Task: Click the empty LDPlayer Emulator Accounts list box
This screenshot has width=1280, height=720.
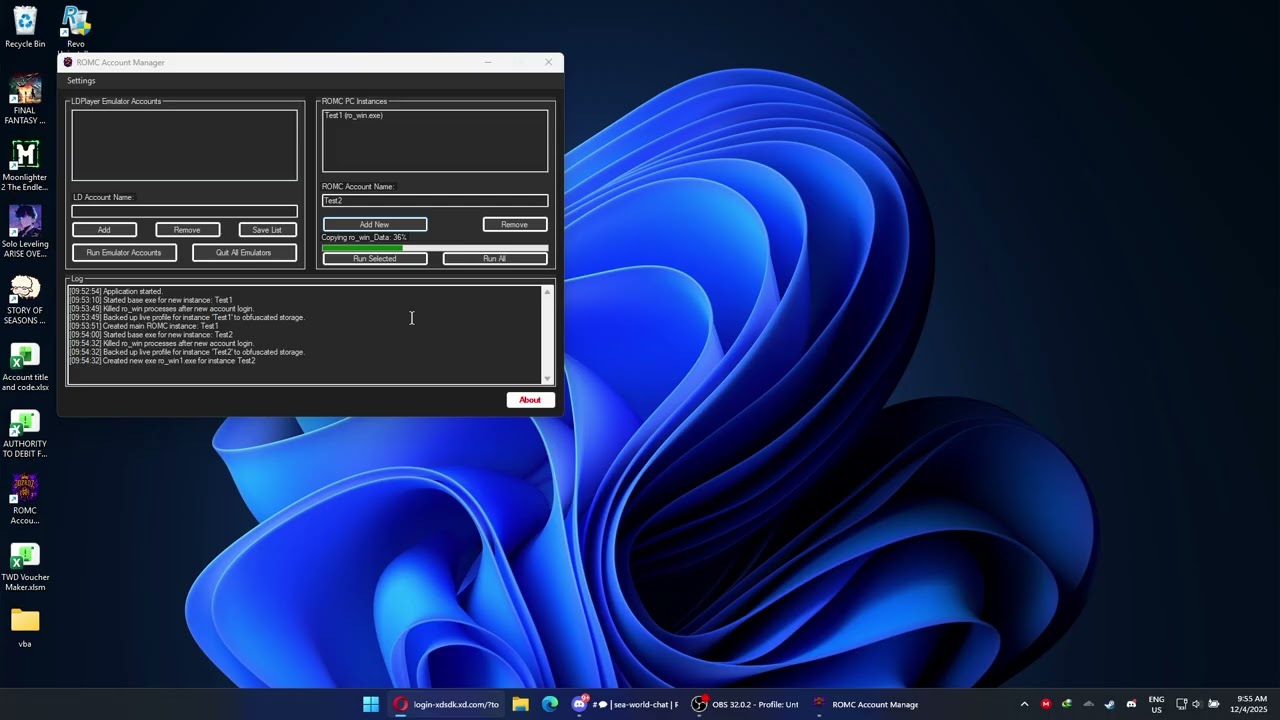Action: (x=184, y=145)
